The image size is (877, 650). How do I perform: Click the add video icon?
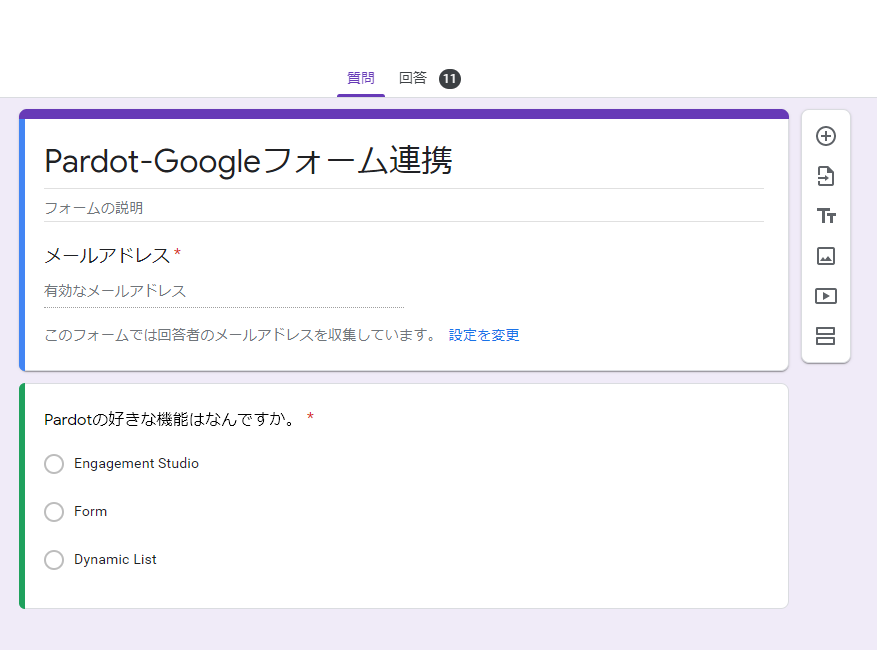click(x=826, y=296)
